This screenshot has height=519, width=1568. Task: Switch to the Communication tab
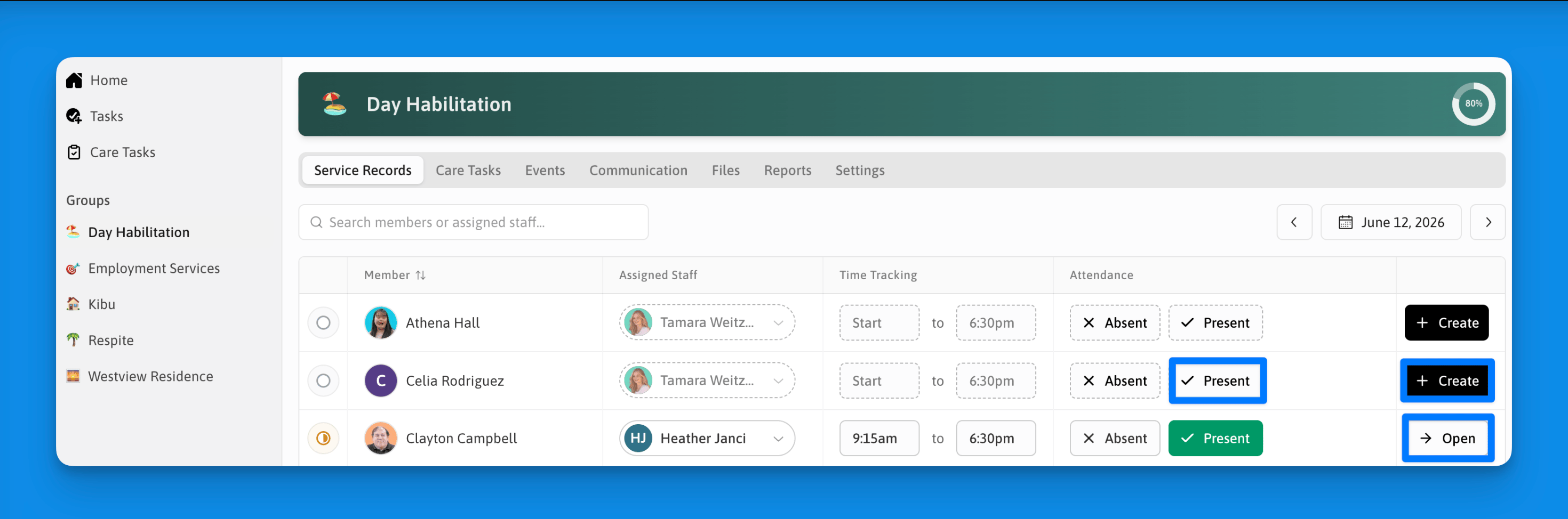click(638, 171)
